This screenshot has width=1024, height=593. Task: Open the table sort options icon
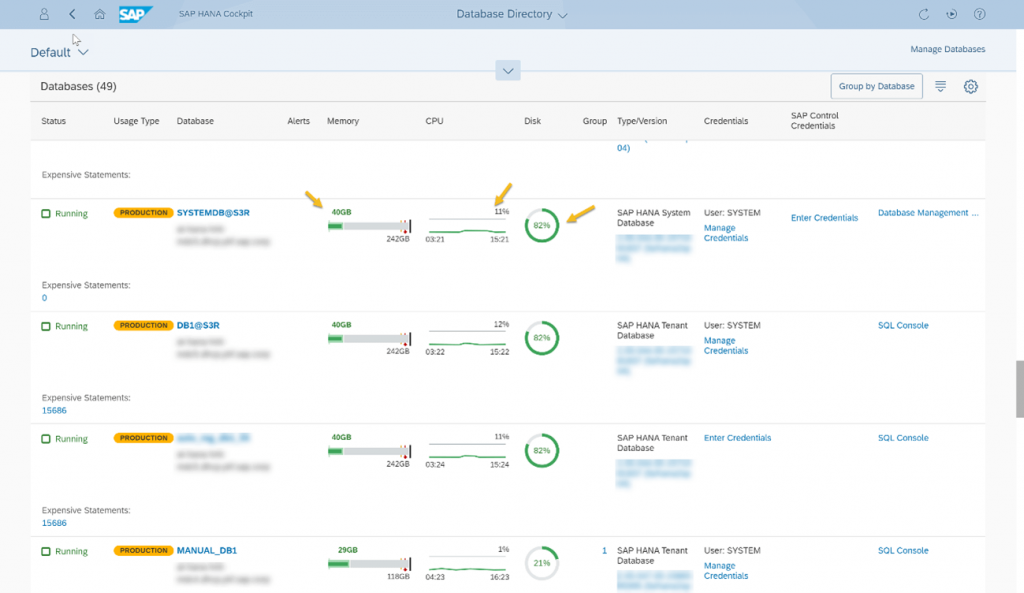(940, 86)
